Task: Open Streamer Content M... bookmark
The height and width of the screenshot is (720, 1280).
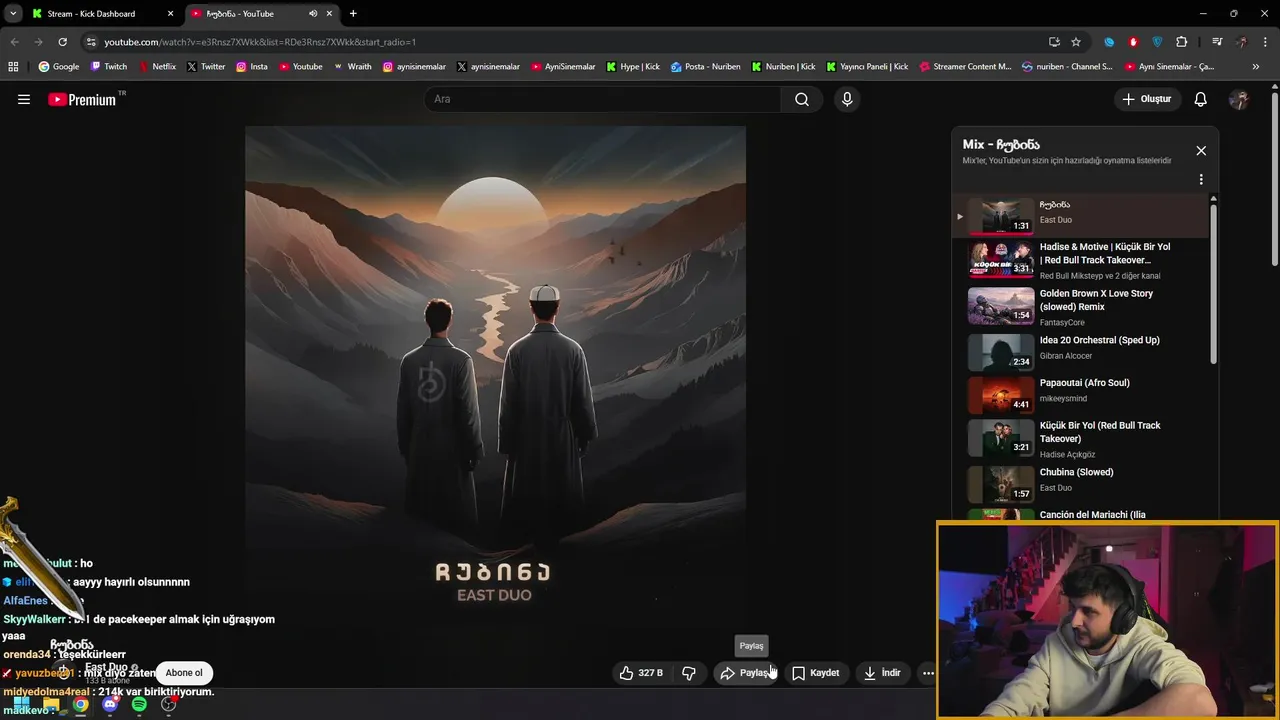Action: tap(965, 67)
